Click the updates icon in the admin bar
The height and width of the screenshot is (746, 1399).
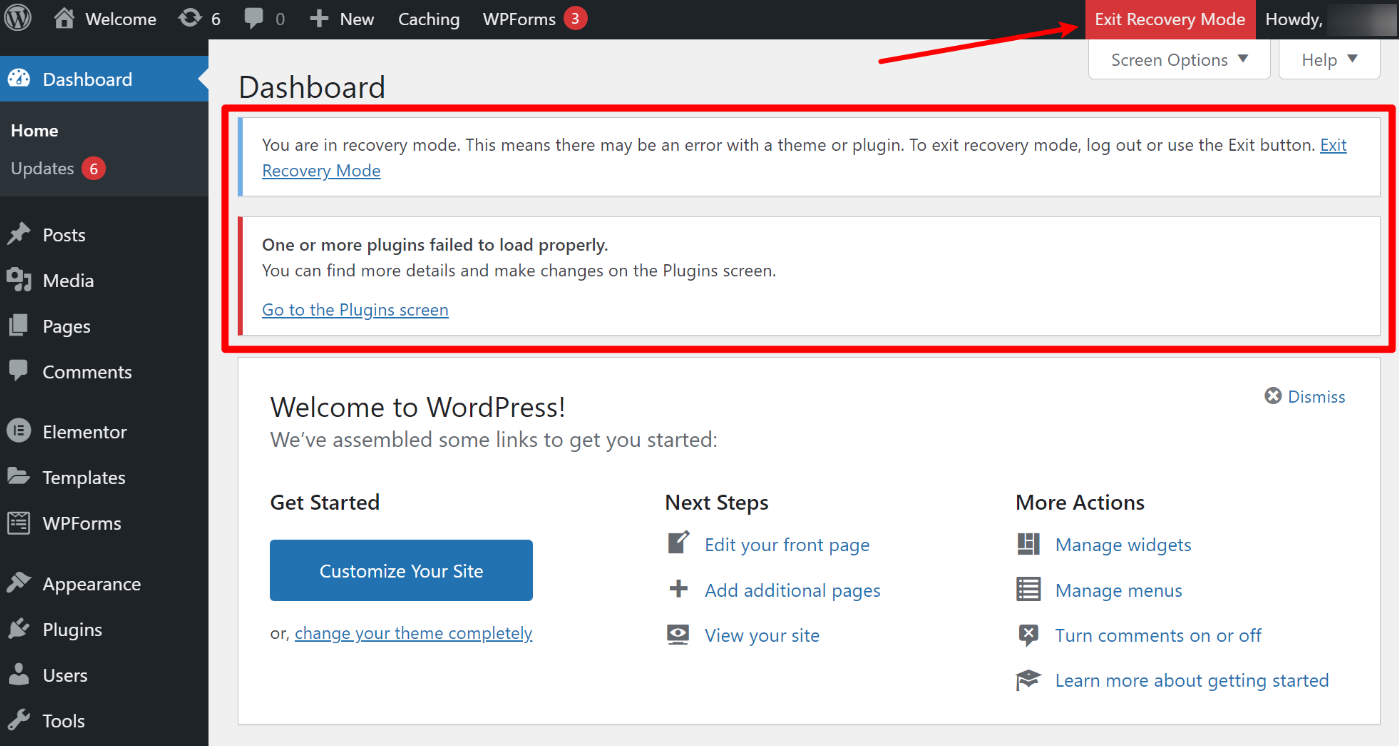(x=190, y=18)
